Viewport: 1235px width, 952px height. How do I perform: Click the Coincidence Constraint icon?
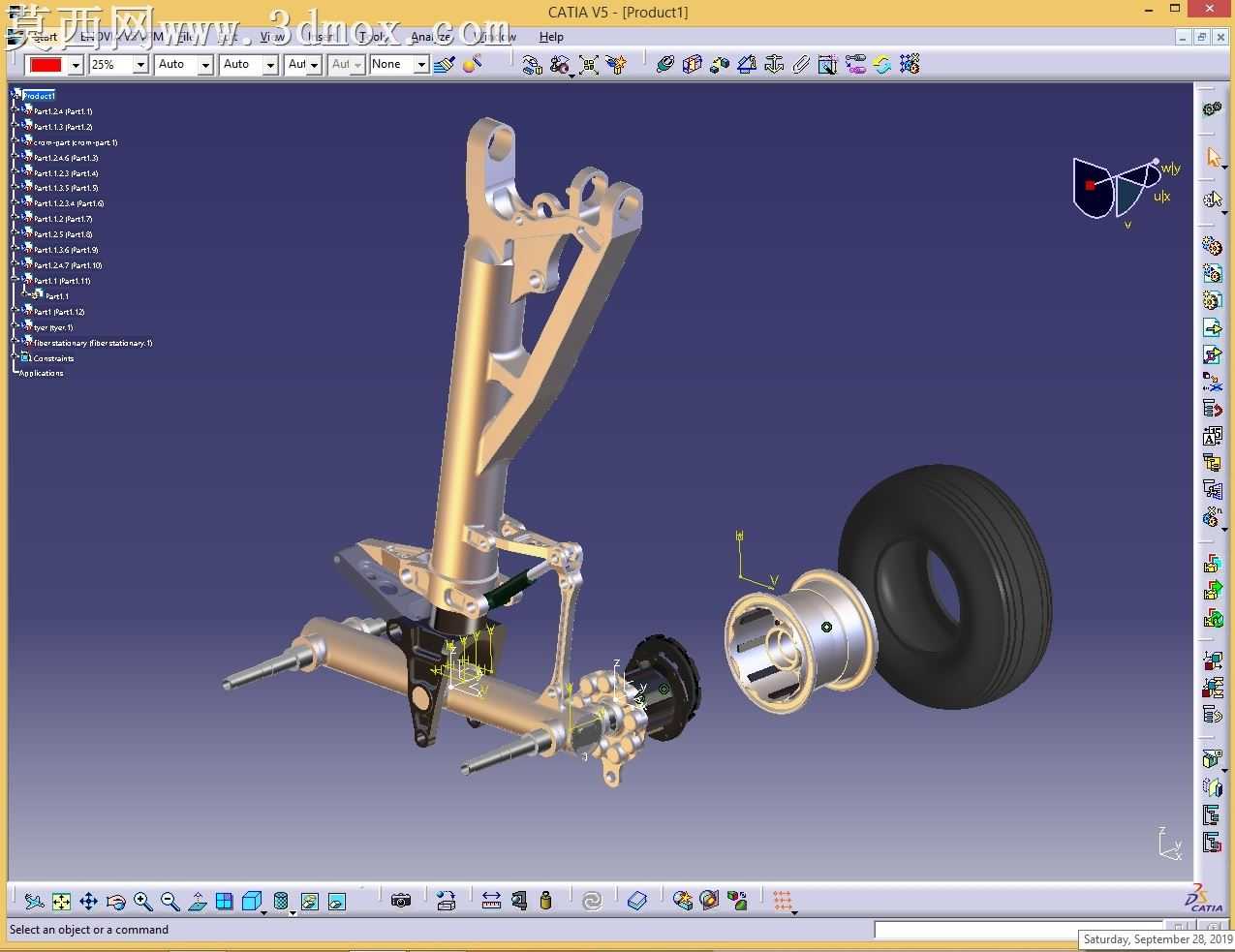665,65
